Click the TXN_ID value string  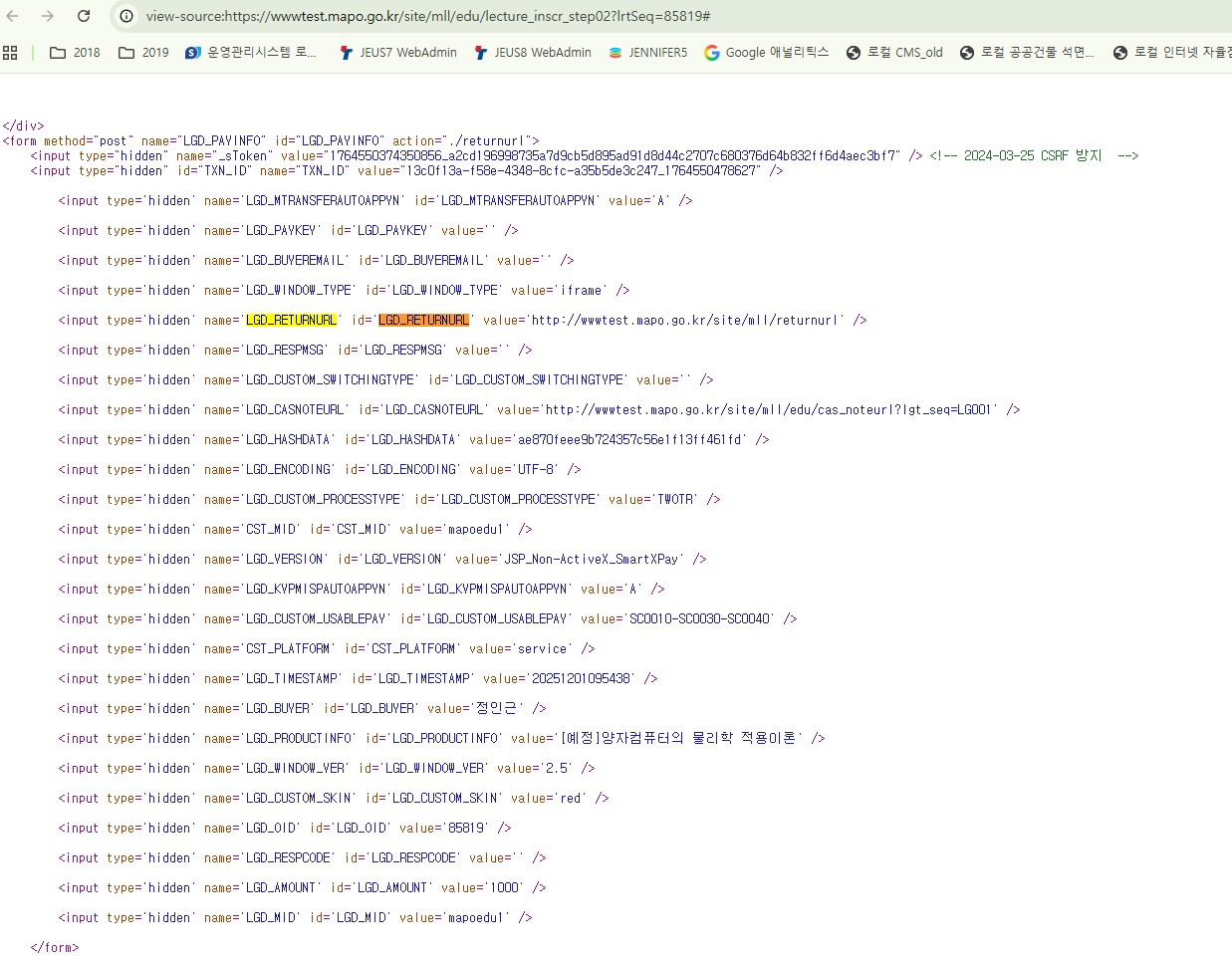click(583, 170)
